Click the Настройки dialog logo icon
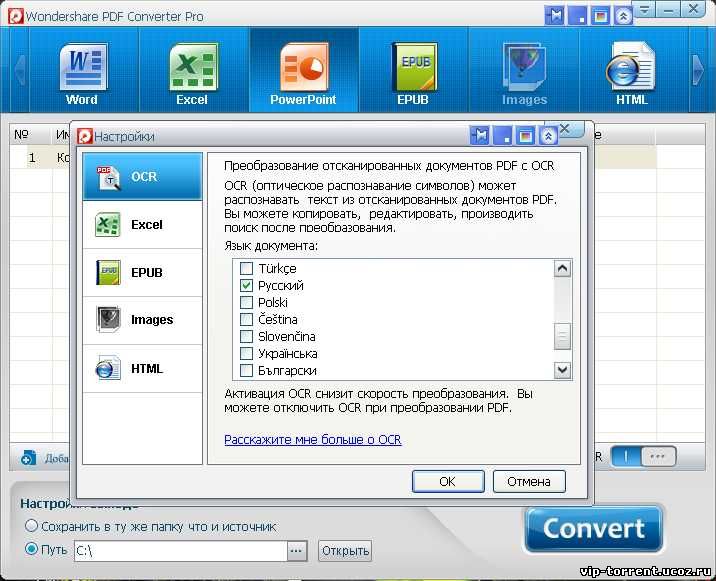 pos(85,136)
